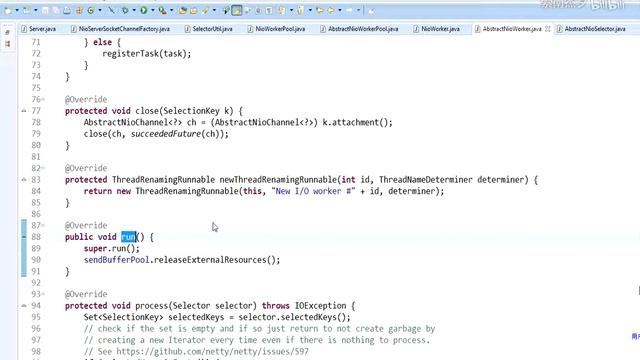
Task: Toggle the highlighted Mark Occurrences button
Action: tap(237, 11)
